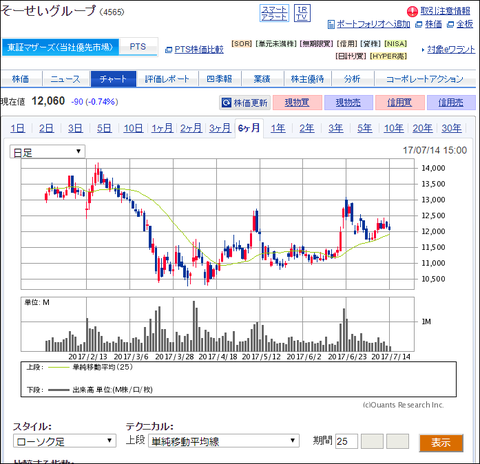This screenshot has height=464, width=480.
Task: Select the 東証マザーズ market tab
Action: pyautogui.click(x=60, y=47)
